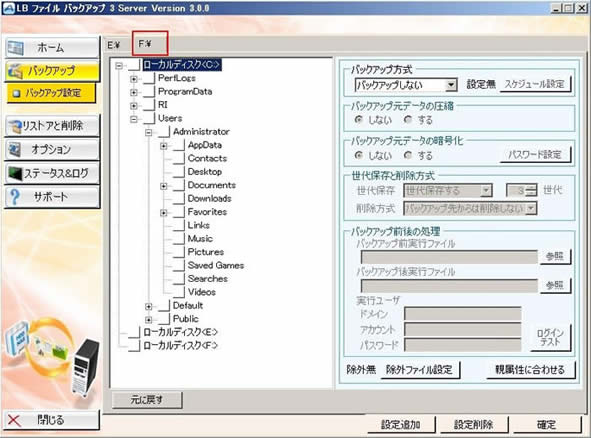Check the box next to Saved Games
The height and width of the screenshot is (438, 591).
[x=179, y=266]
